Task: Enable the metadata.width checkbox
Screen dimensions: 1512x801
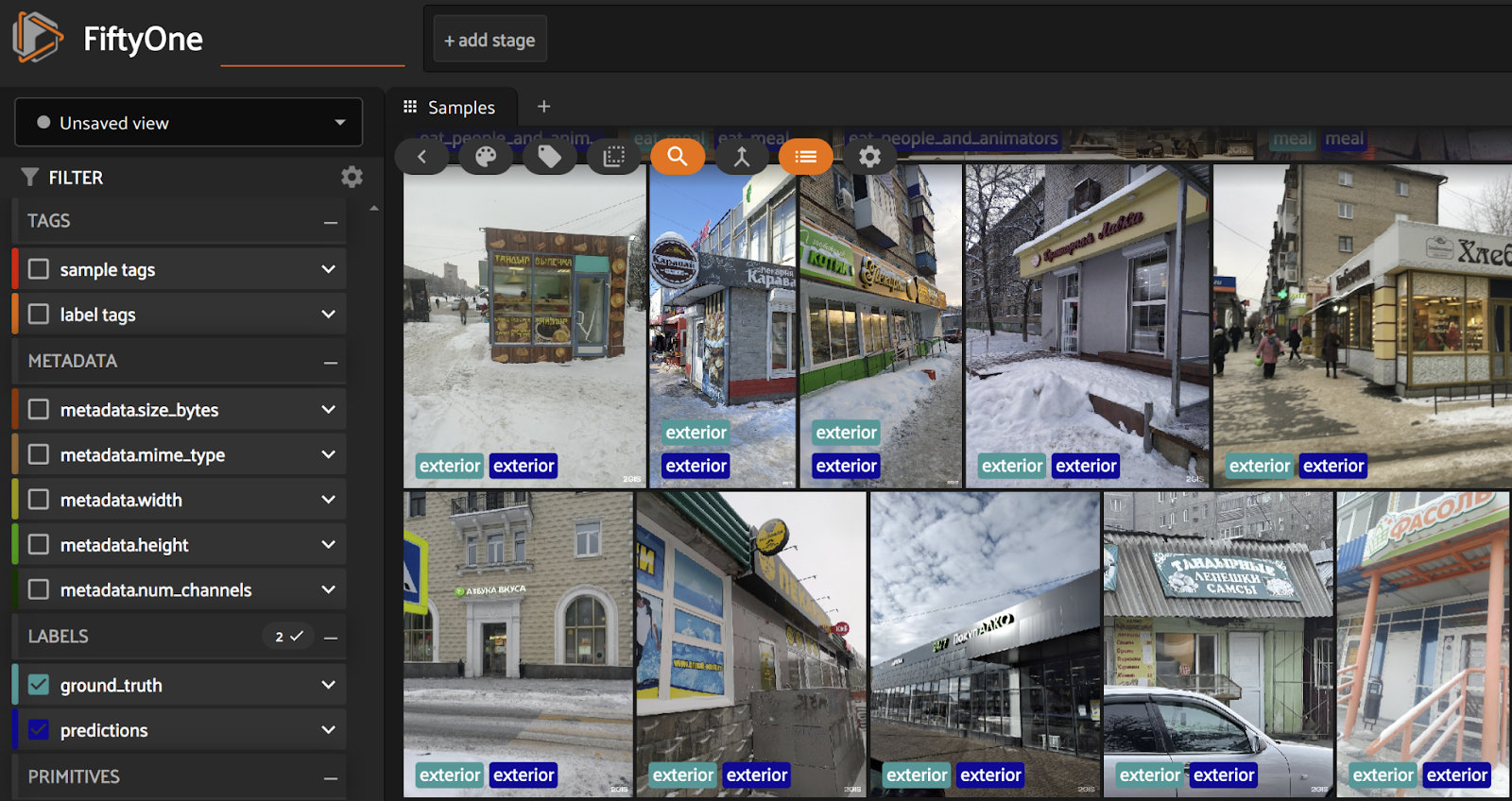Action: [39, 500]
